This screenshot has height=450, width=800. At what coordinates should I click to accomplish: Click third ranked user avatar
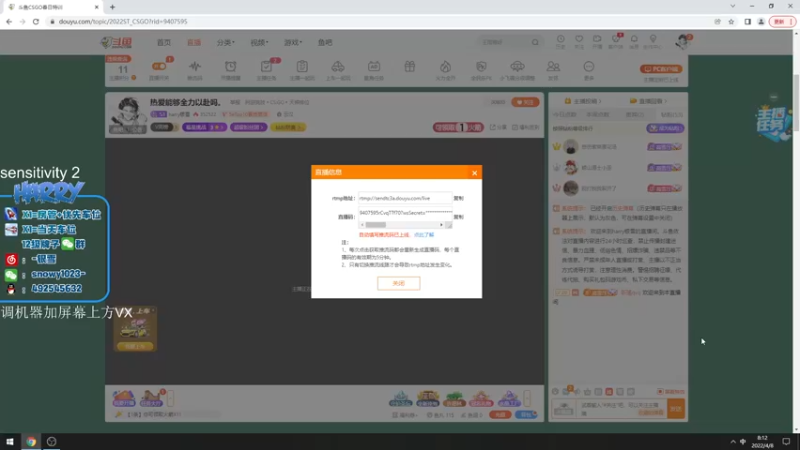570,188
